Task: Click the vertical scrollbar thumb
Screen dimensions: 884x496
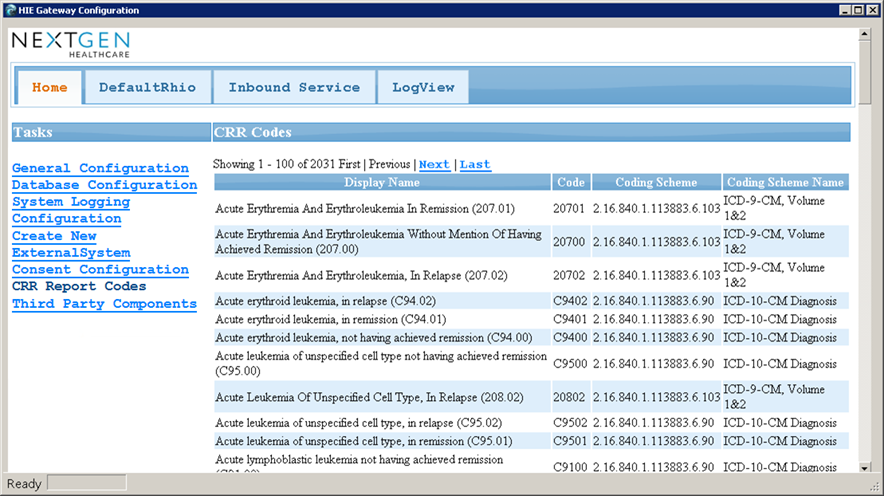Action: [x=864, y=72]
